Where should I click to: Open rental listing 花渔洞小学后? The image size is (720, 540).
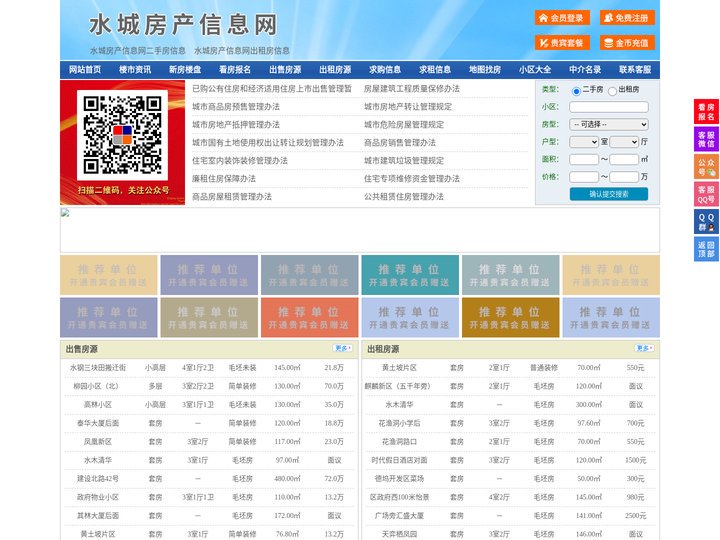(x=399, y=423)
